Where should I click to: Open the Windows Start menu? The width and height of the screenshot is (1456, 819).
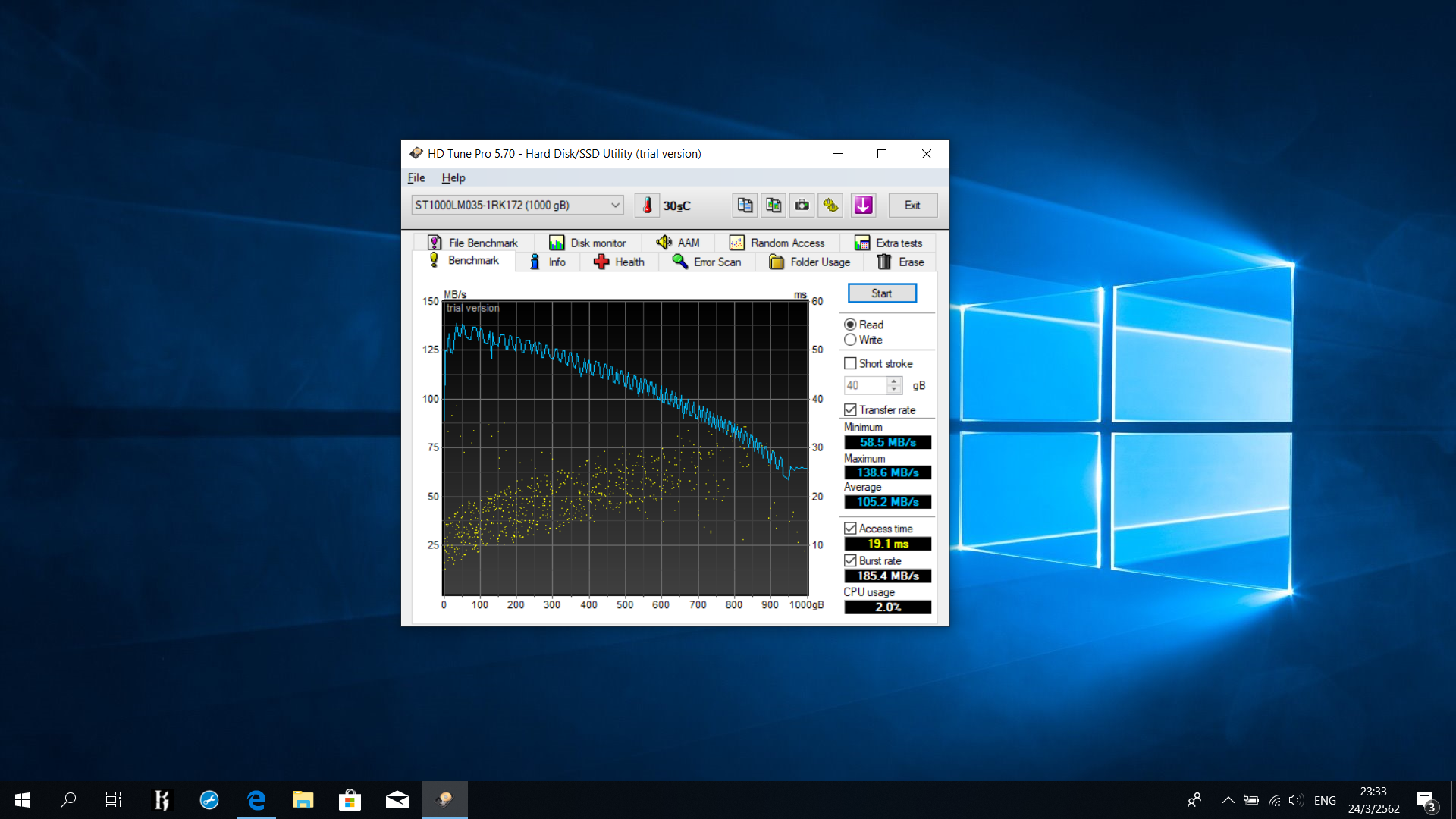point(23,800)
